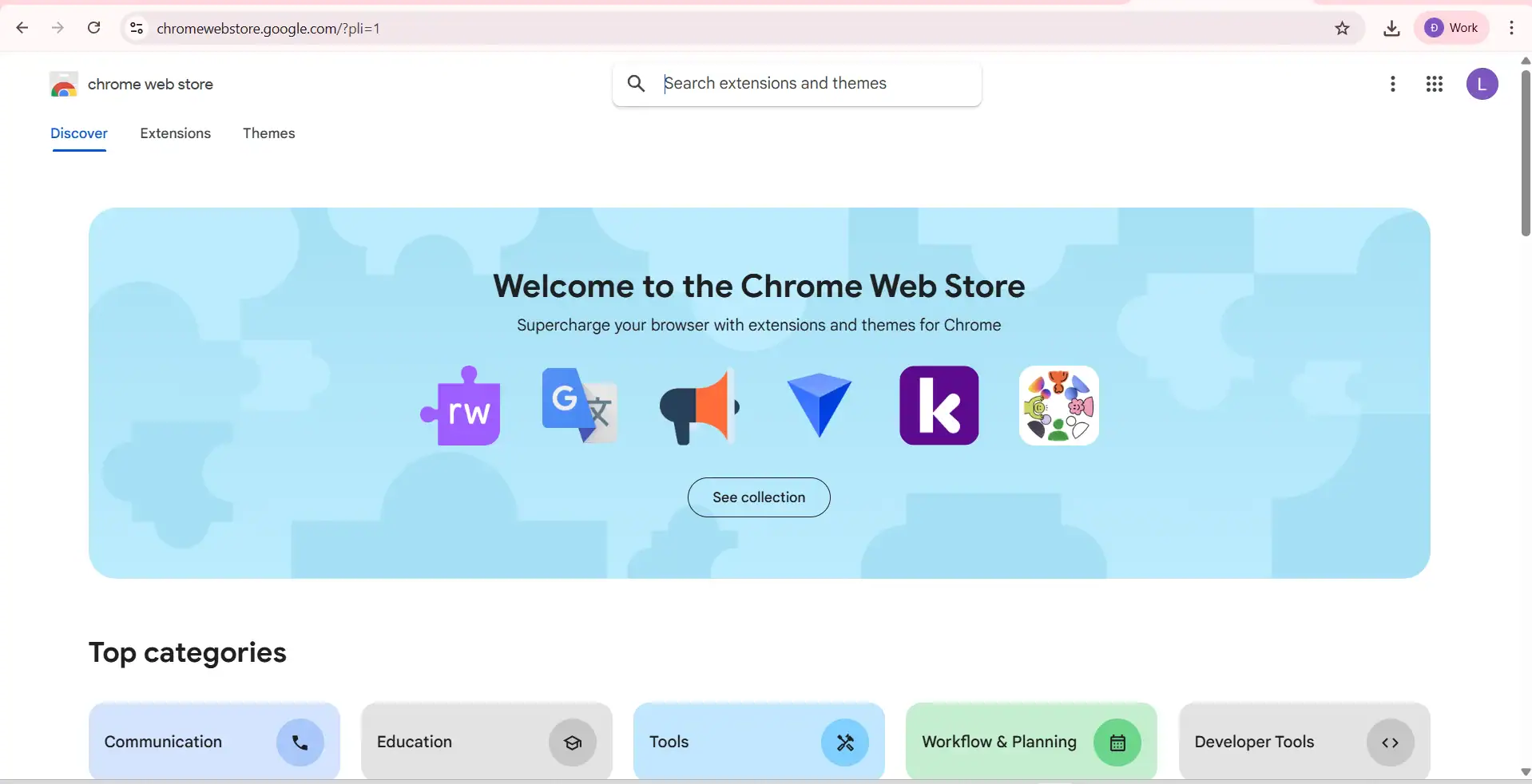View site information icon in address bar
Viewport: 1532px width, 784px height.
pos(137,28)
